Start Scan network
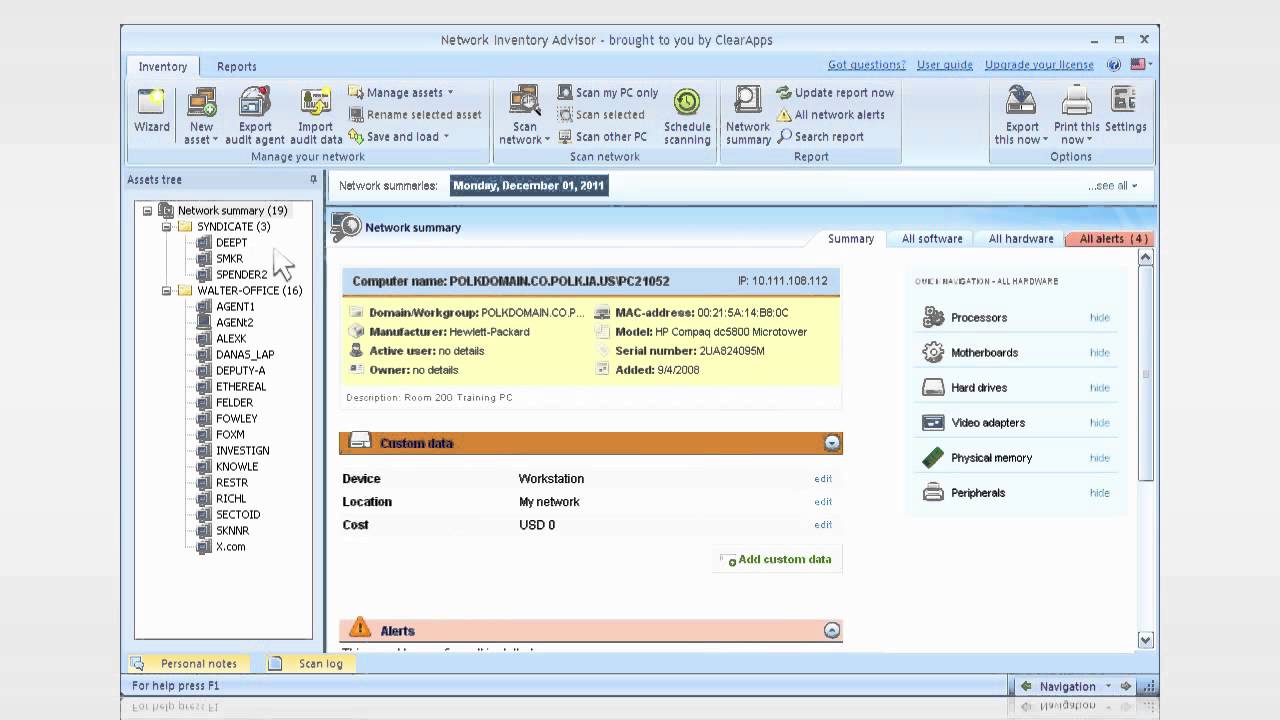This screenshot has height=720, width=1280. pyautogui.click(x=525, y=116)
